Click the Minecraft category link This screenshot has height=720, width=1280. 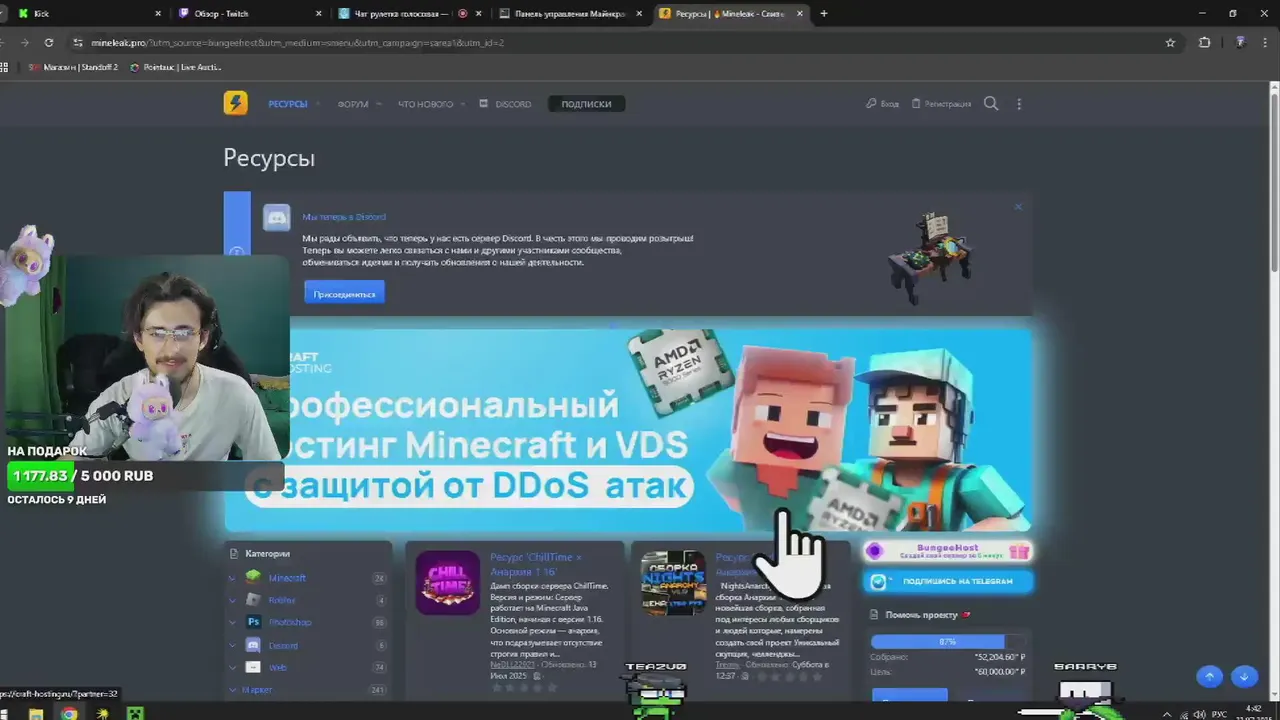tap(287, 578)
